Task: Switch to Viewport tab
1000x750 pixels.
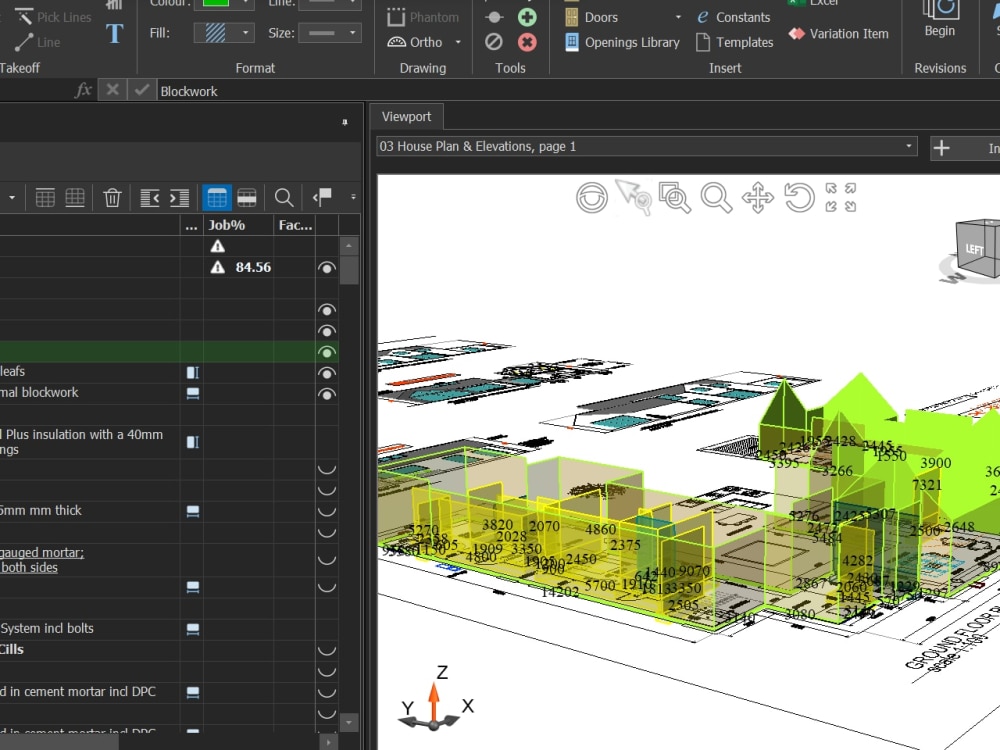Action: coord(406,117)
